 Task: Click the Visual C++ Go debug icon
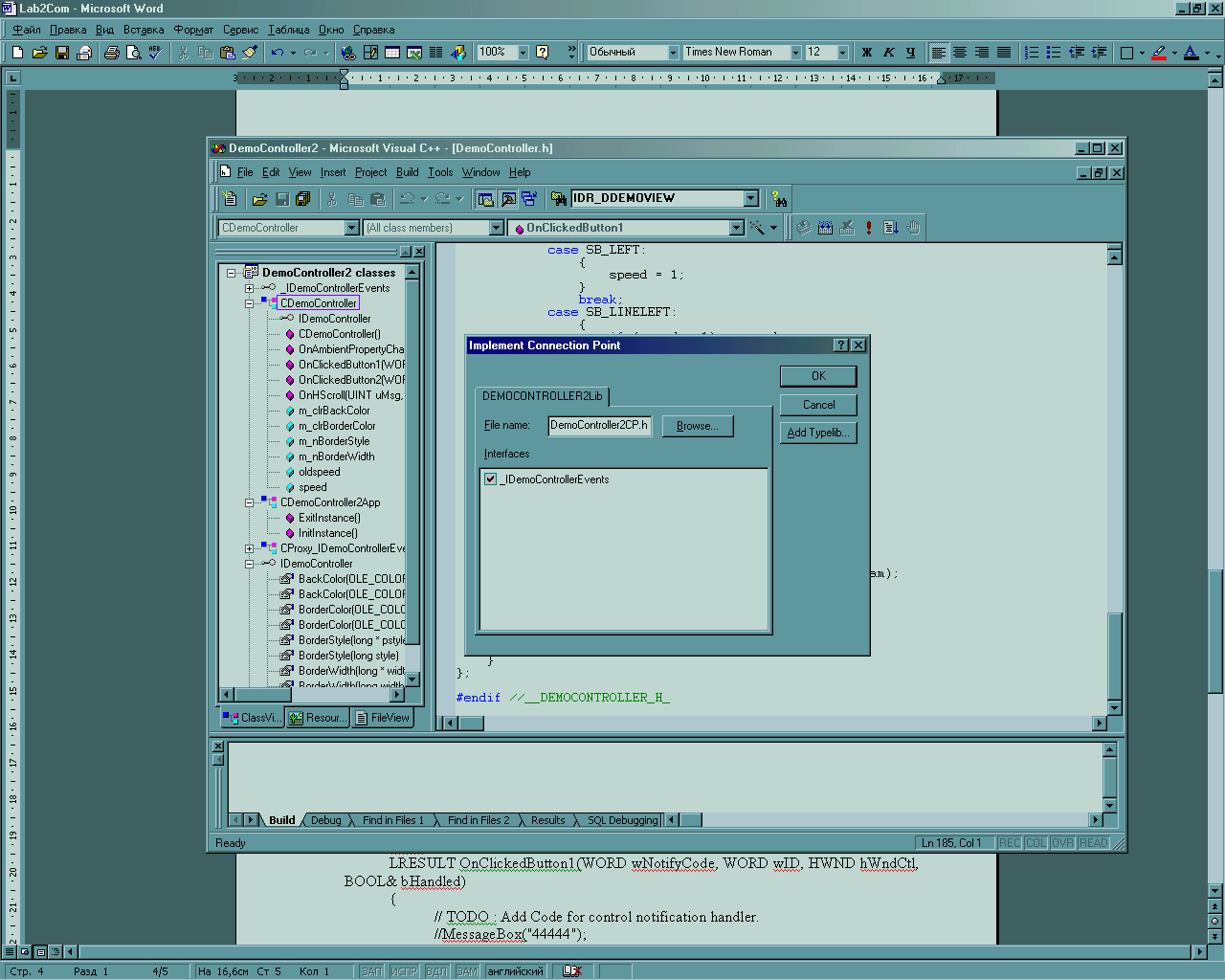891,228
